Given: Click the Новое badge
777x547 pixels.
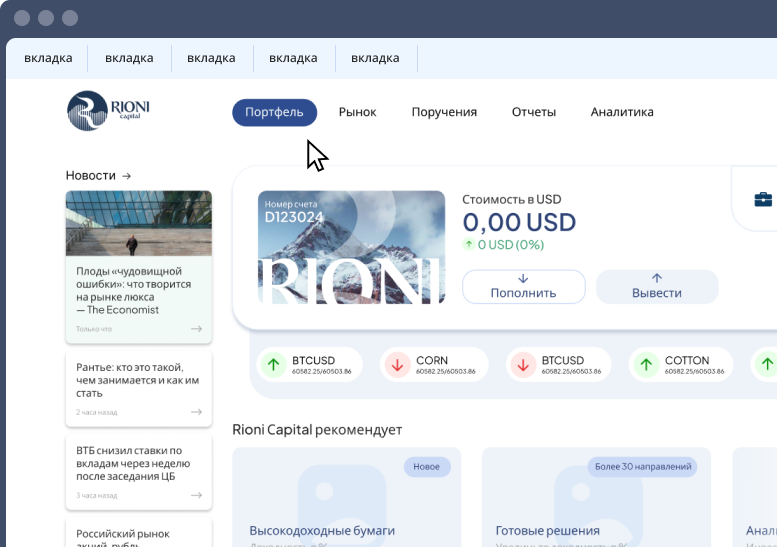Looking at the screenshot, I should pyautogui.click(x=427, y=467).
